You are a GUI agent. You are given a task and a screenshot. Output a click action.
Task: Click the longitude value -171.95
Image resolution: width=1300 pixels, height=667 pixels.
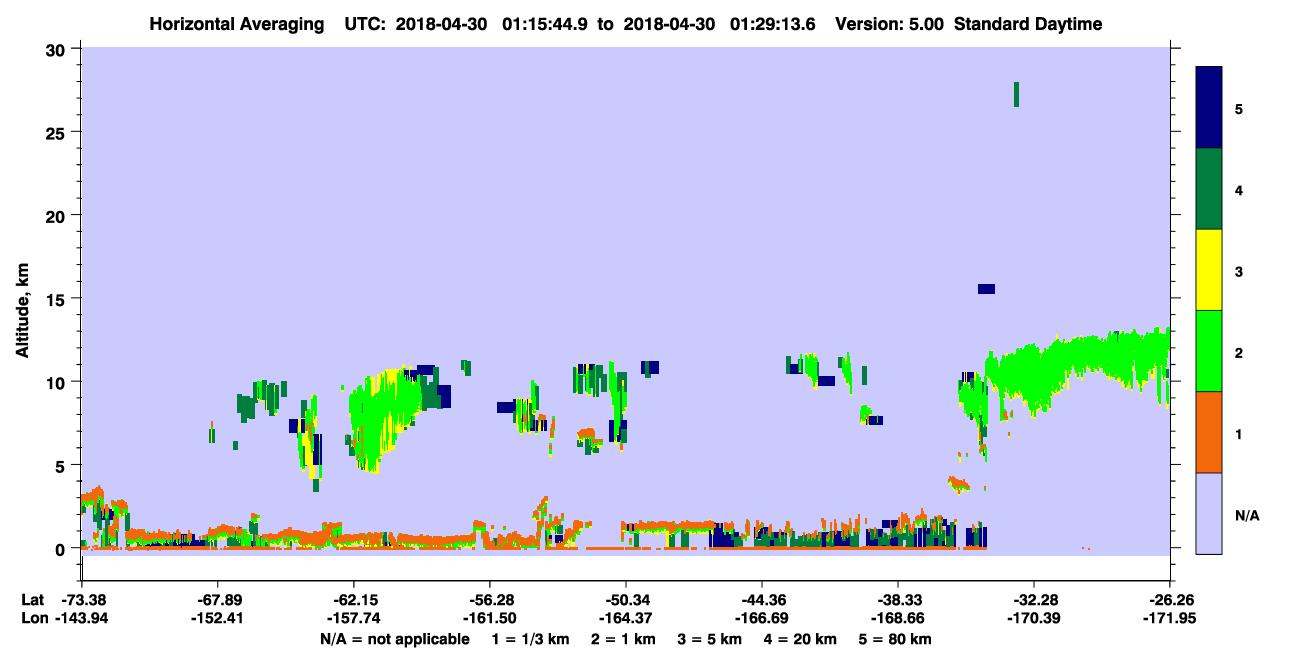tap(1170, 619)
